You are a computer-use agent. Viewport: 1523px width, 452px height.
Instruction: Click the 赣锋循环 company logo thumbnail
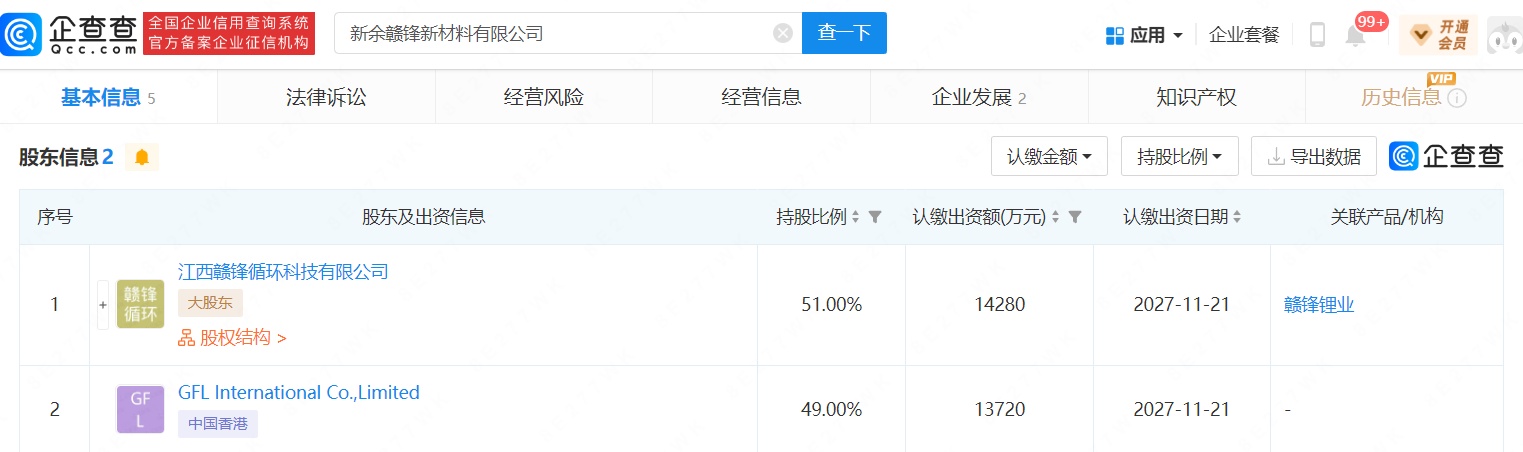(140, 304)
